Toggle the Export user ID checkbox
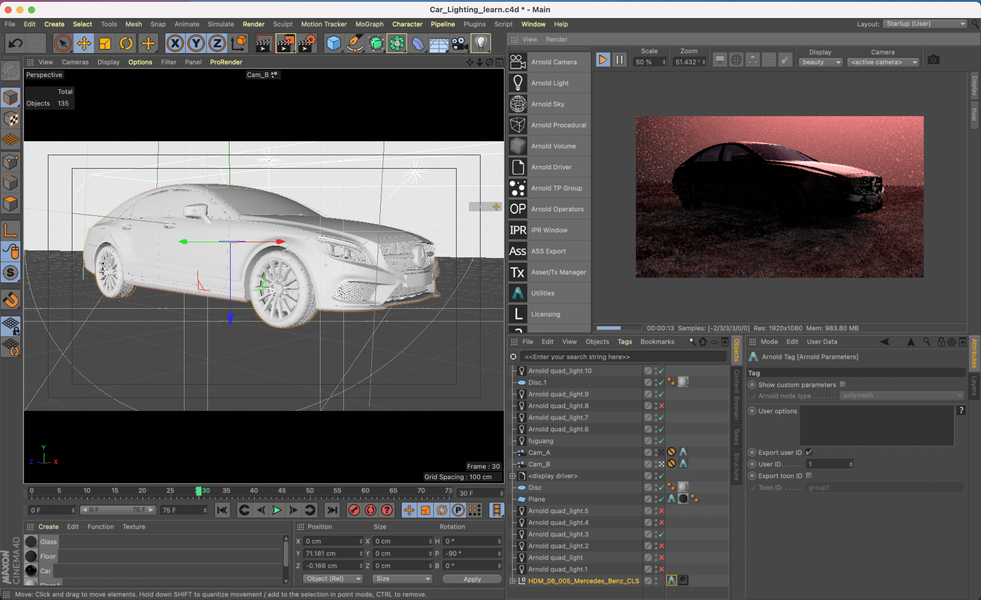Viewport: 981px width, 600px height. click(x=809, y=452)
